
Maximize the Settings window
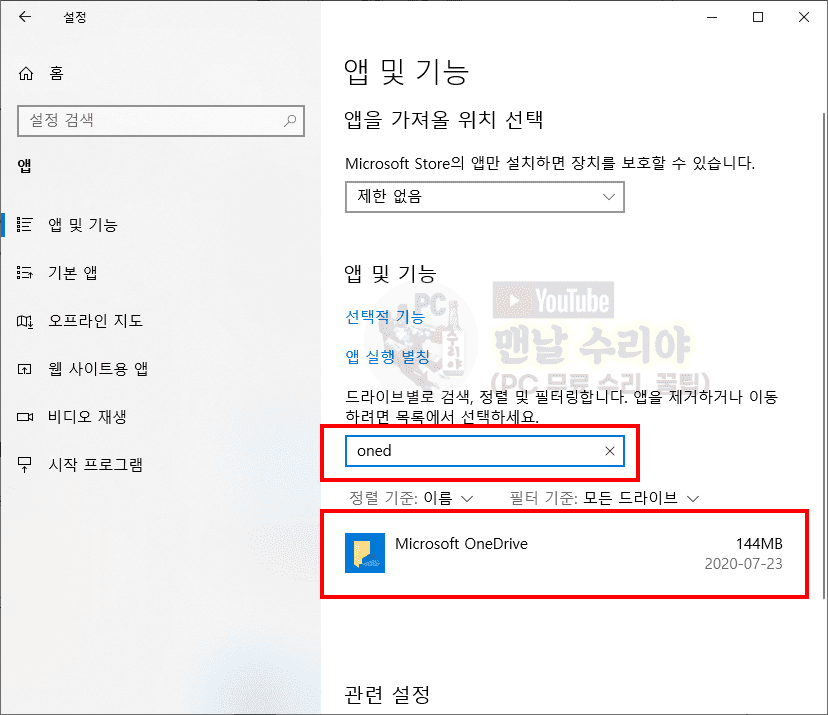758,17
